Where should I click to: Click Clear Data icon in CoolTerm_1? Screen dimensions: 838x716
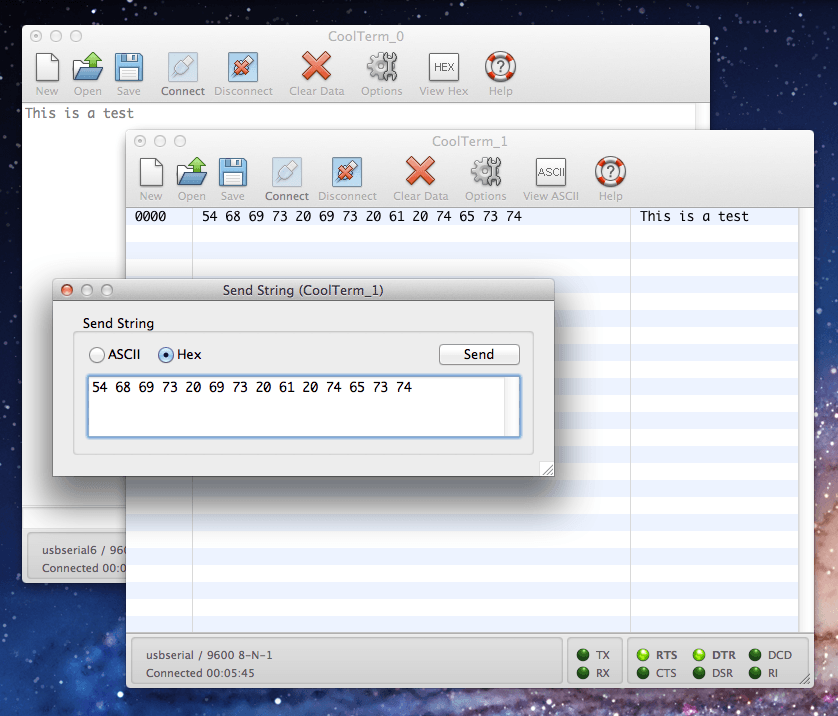coord(421,170)
